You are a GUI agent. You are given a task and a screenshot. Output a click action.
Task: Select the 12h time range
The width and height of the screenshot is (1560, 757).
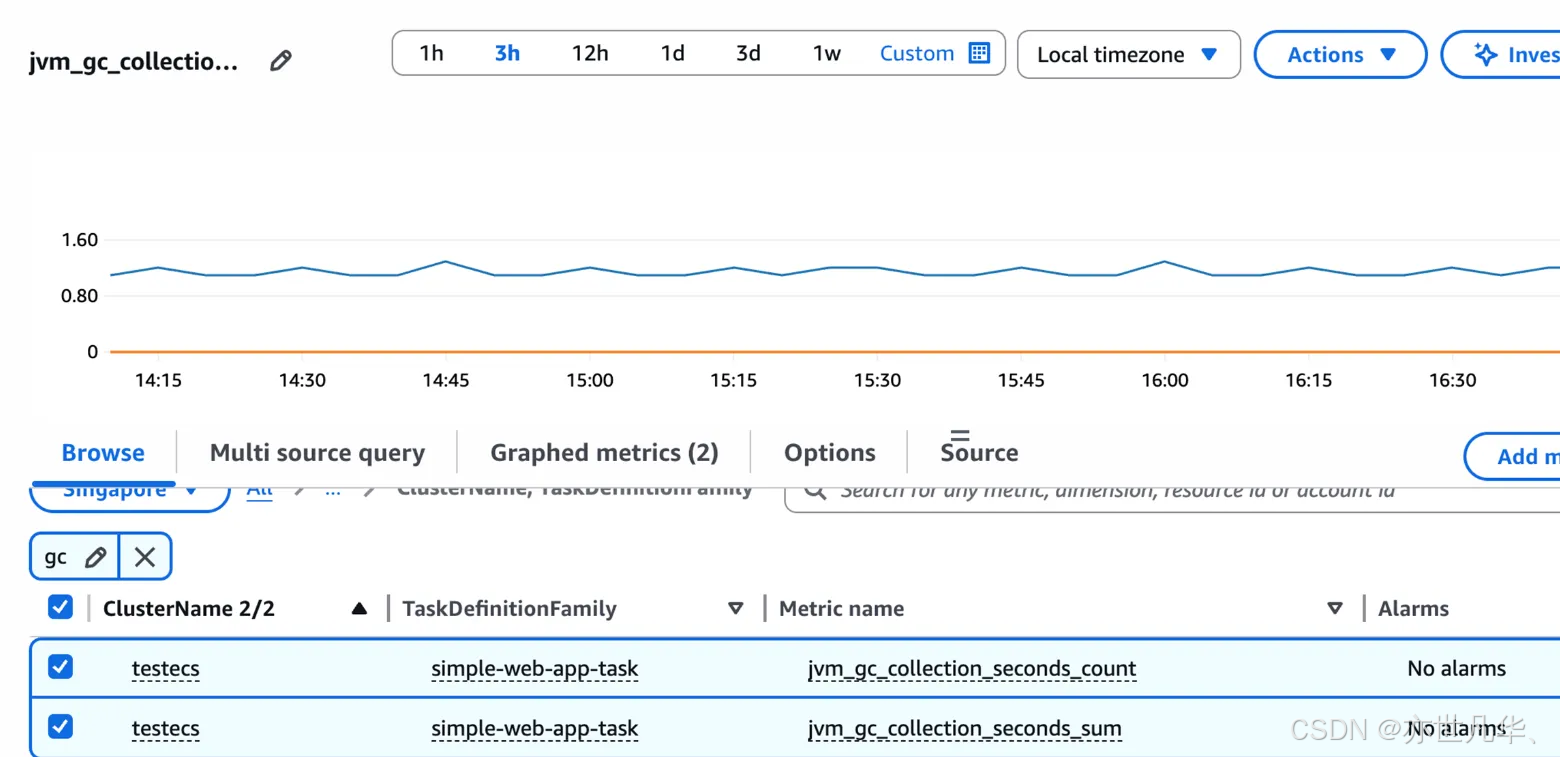click(x=590, y=53)
